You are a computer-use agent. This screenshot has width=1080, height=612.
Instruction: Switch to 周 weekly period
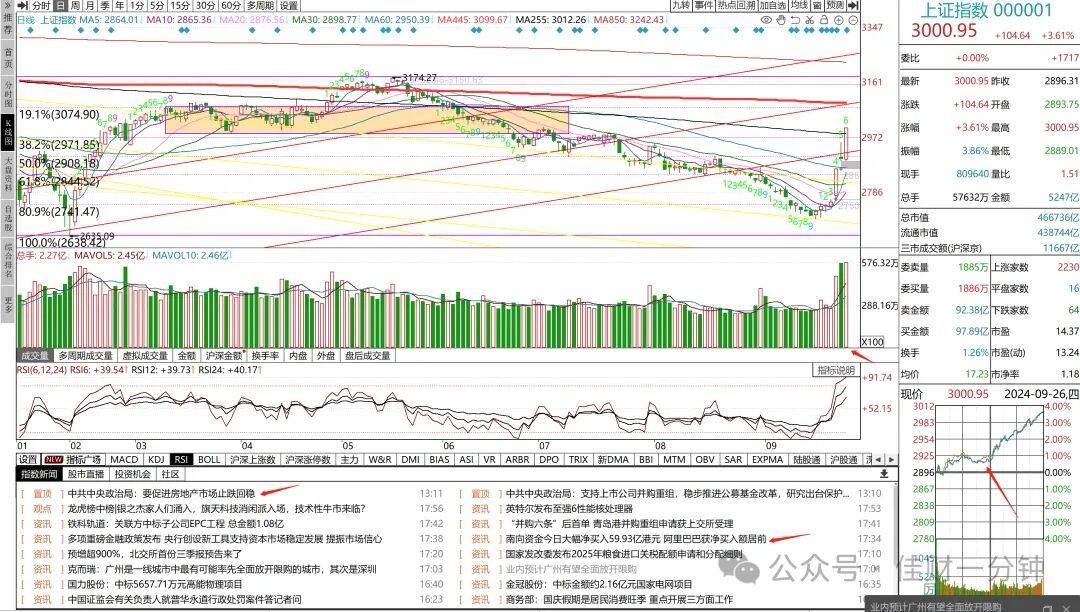click(76, 6)
